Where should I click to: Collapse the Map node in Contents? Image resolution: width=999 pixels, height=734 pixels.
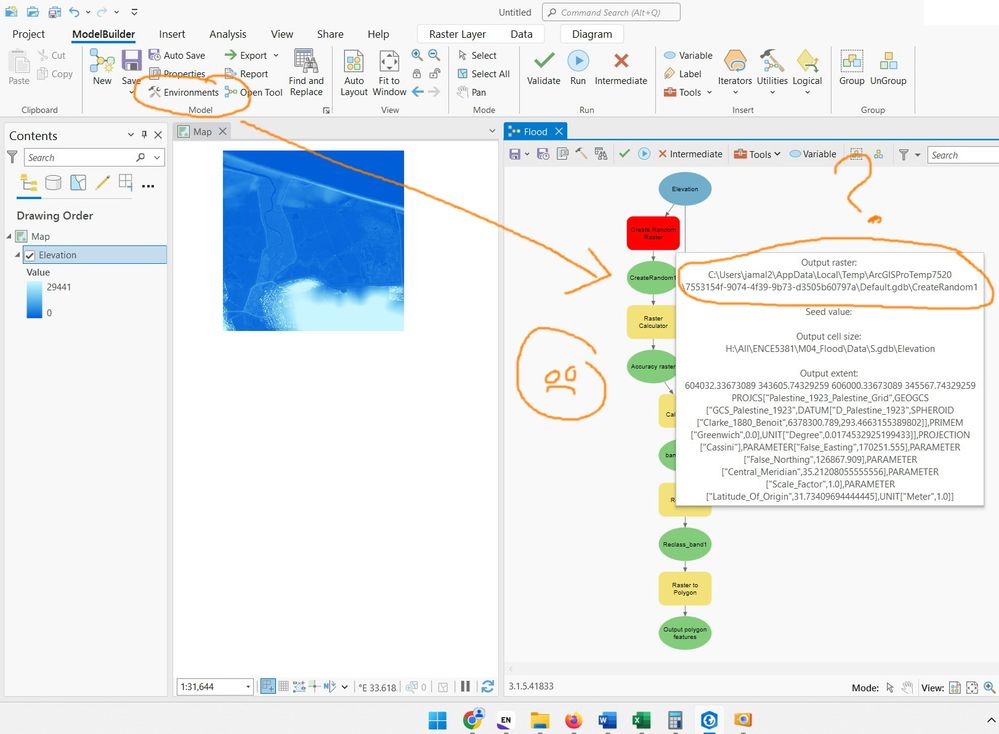click(10, 236)
